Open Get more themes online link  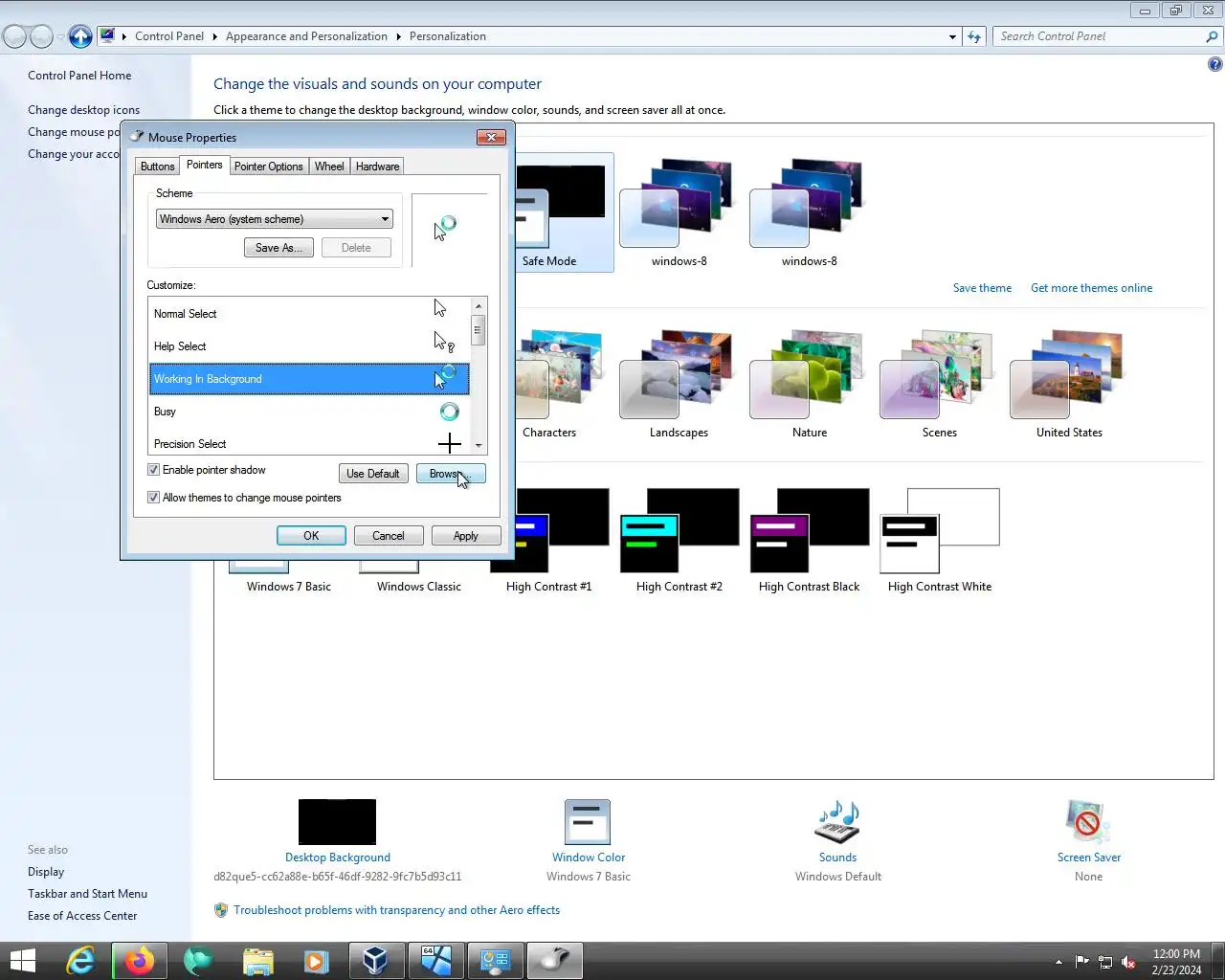(1091, 288)
